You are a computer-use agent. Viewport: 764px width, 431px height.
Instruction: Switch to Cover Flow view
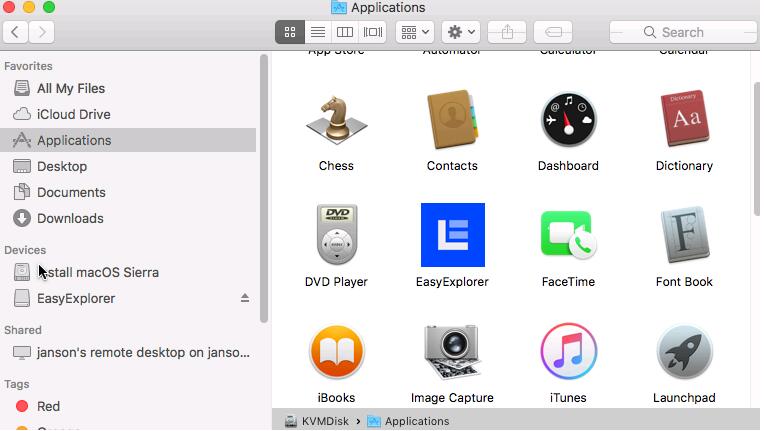tap(373, 32)
